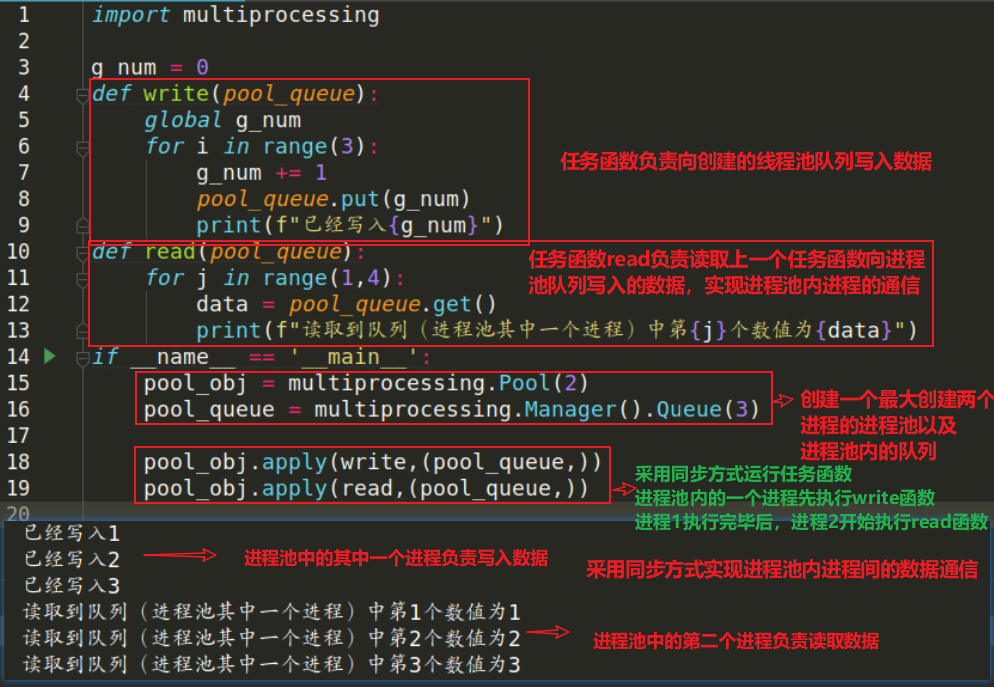Click line number 8 in the gutter
This screenshot has height=687, width=994.
click(x=23, y=198)
